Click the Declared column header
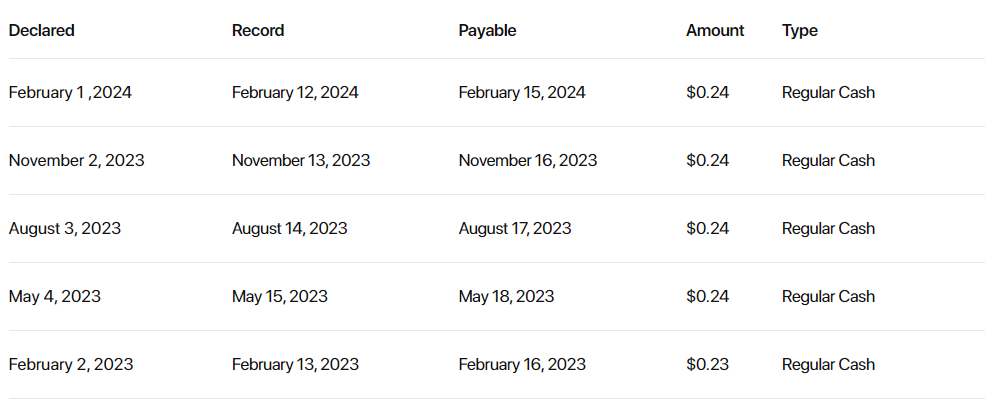 (x=41, y=30)
